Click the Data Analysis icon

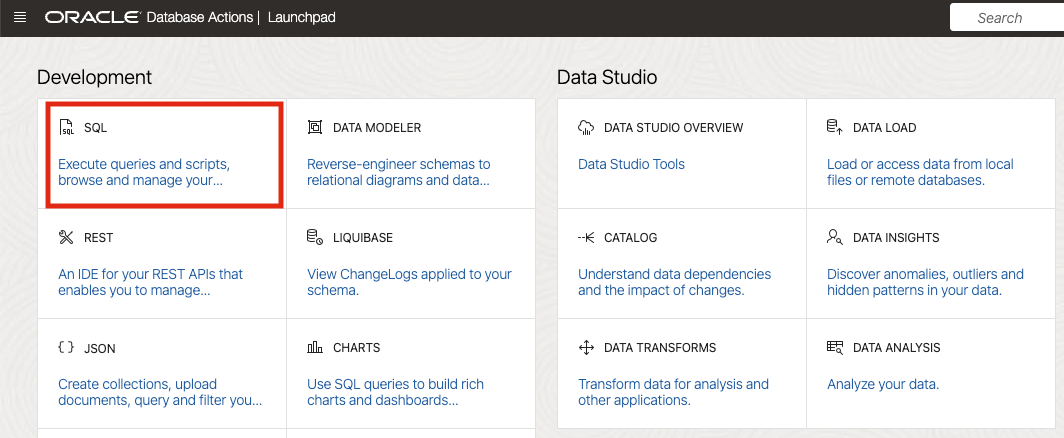coord(835,348)
